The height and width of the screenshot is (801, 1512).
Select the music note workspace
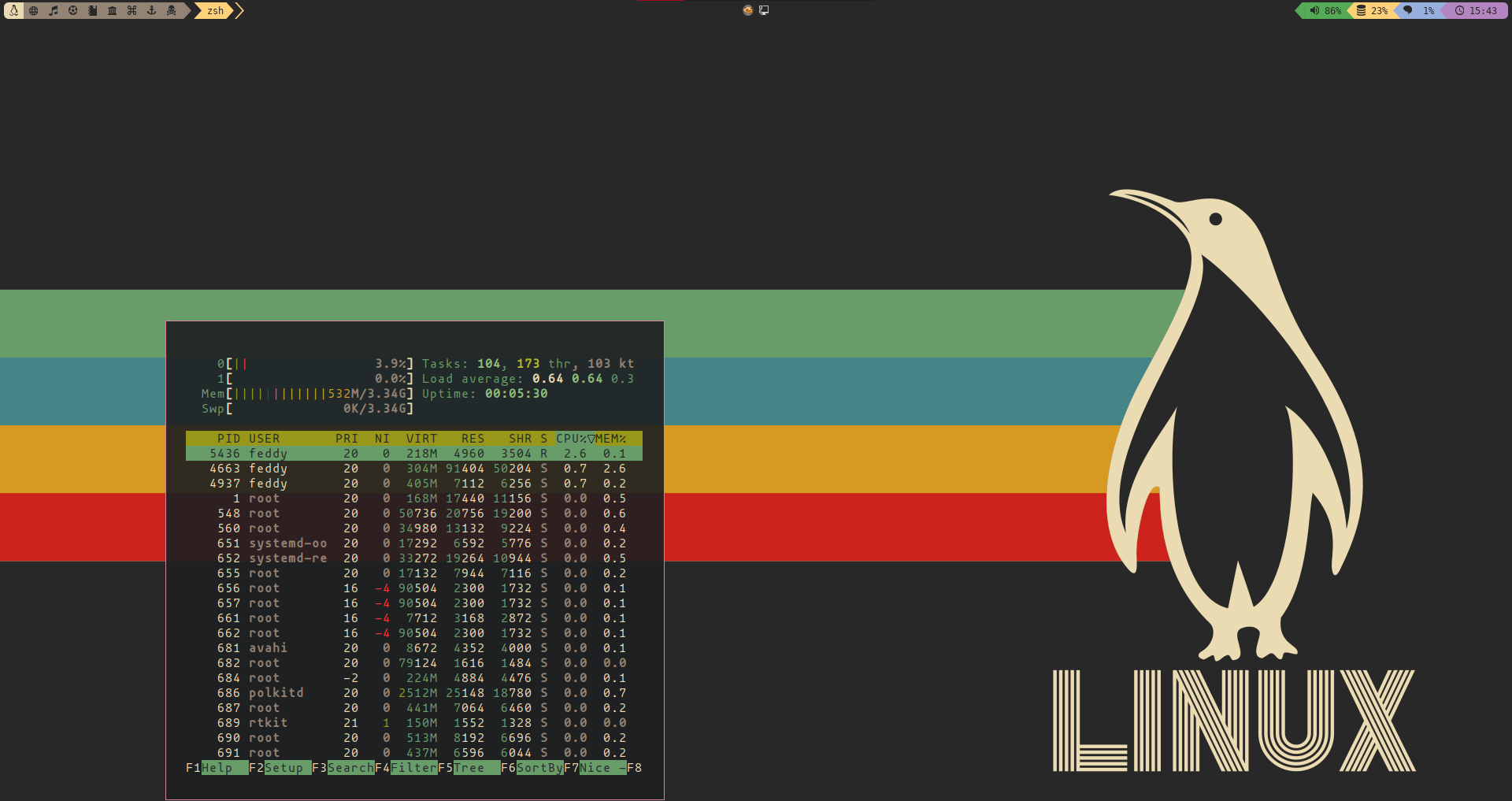pos(54,10)
